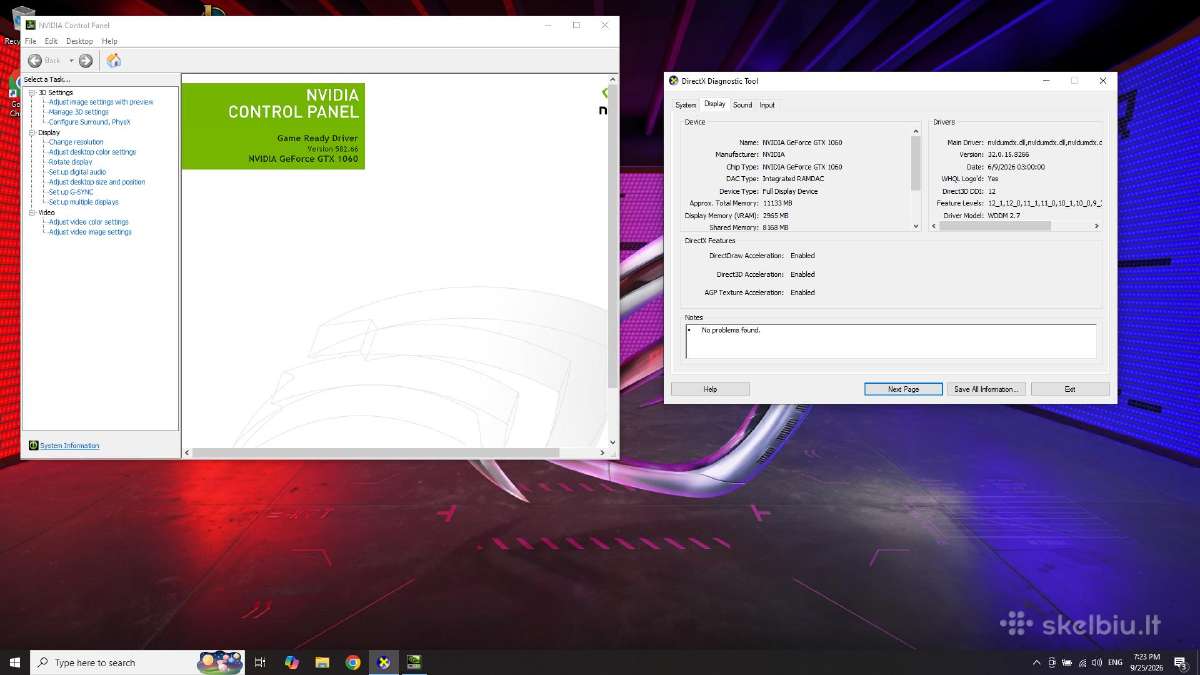Launch Copilot from the taskbar
The height and width of the screenshot is (675, 1200).
tap(291, 662)
